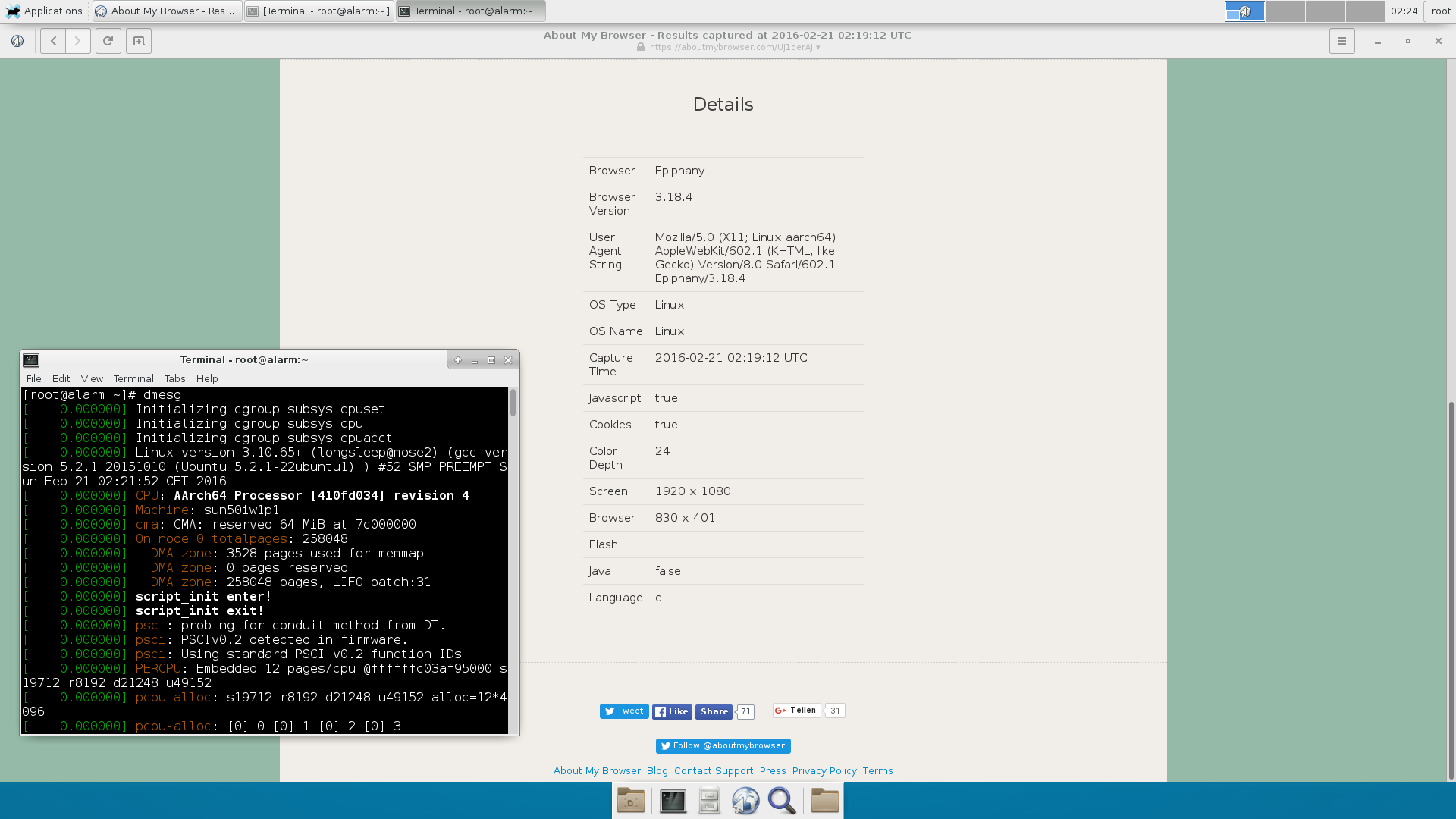Launch web browser globe from dock

click(745, 801)
